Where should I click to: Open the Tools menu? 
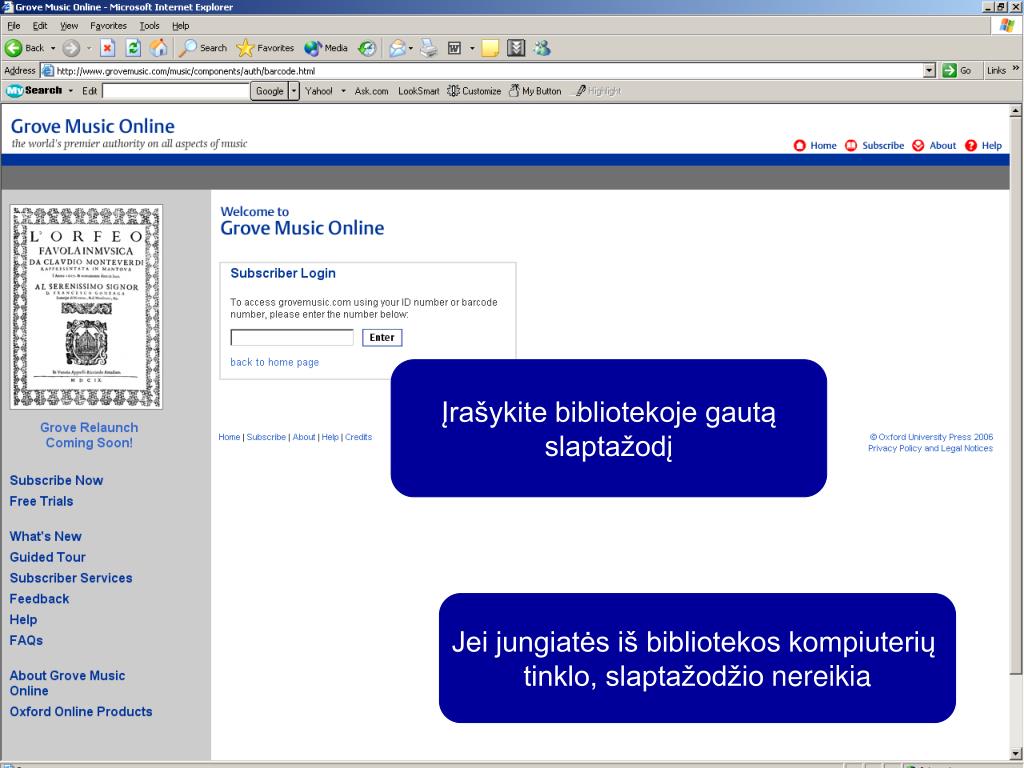point(150,25)
